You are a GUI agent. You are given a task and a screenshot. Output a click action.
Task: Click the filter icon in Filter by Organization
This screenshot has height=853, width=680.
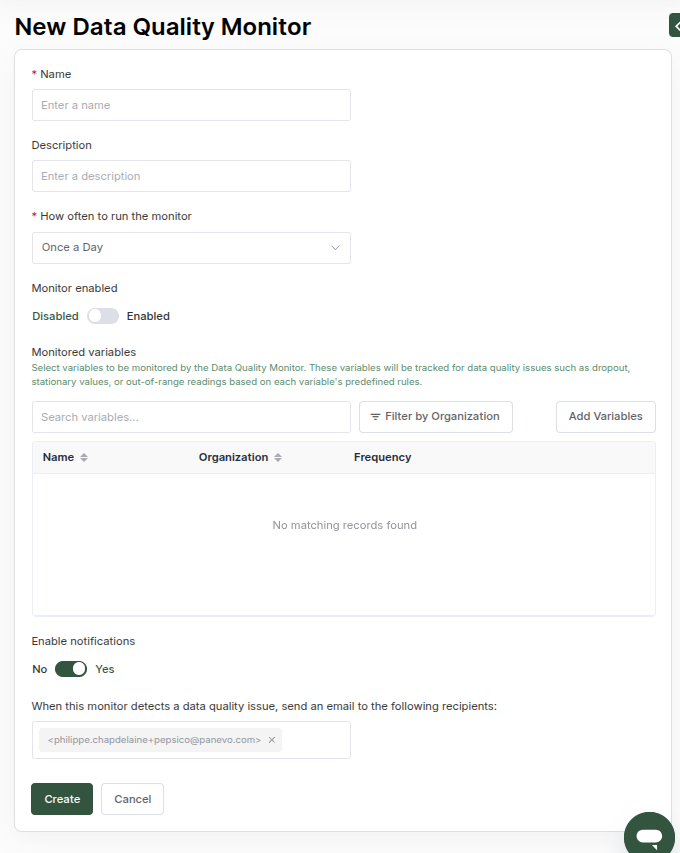[x=375, y=417]
